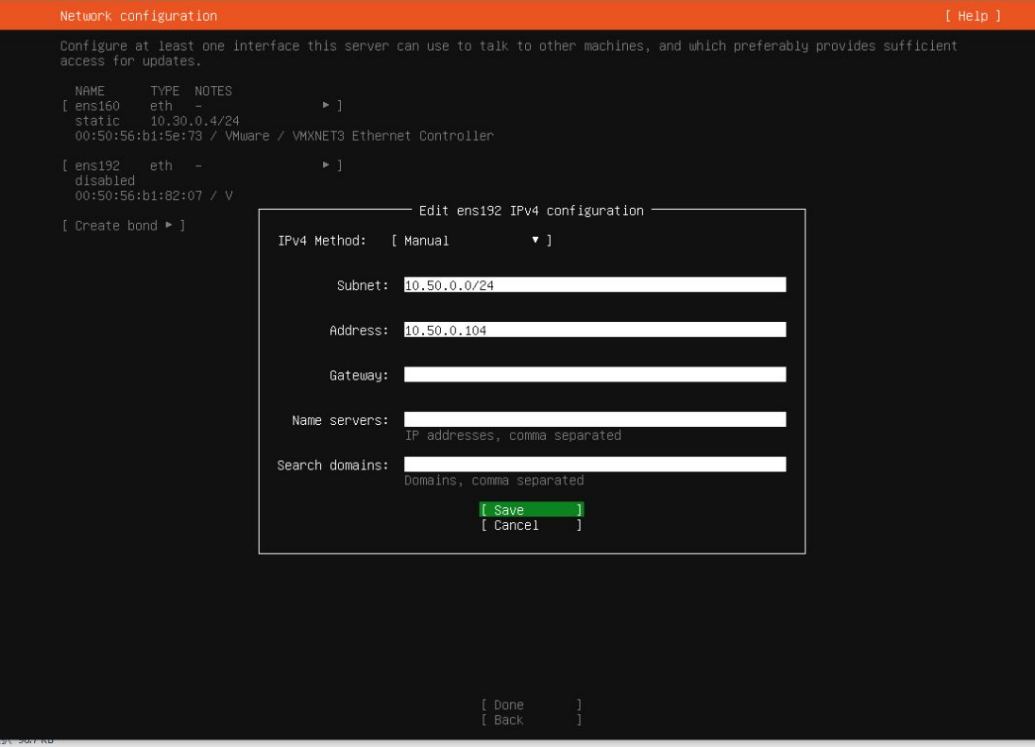Focus the Subnet input field
Screen dimensions: 1035x747
pos(594,285)
